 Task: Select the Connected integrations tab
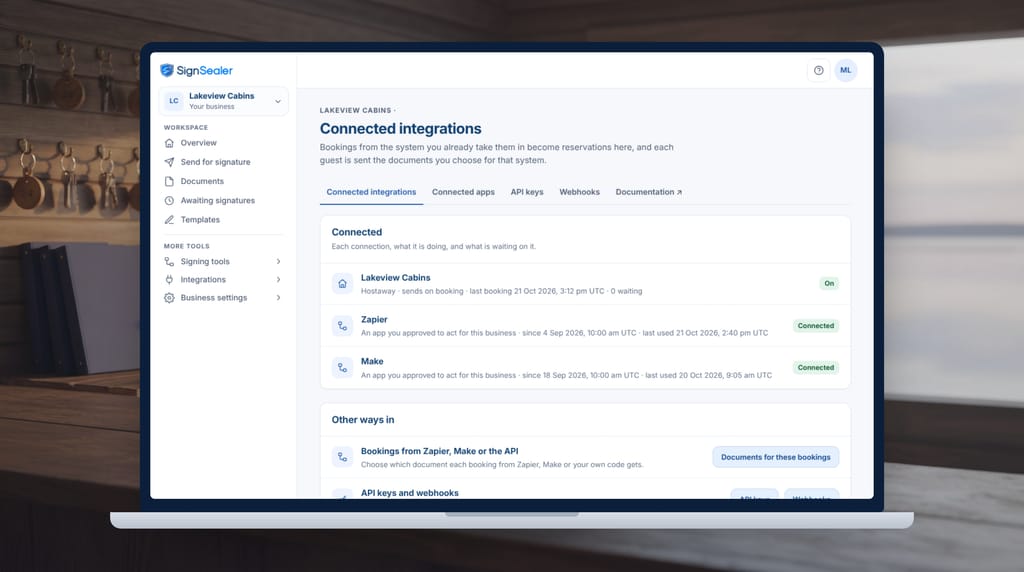pyautogui.click(x=371, y=192)
